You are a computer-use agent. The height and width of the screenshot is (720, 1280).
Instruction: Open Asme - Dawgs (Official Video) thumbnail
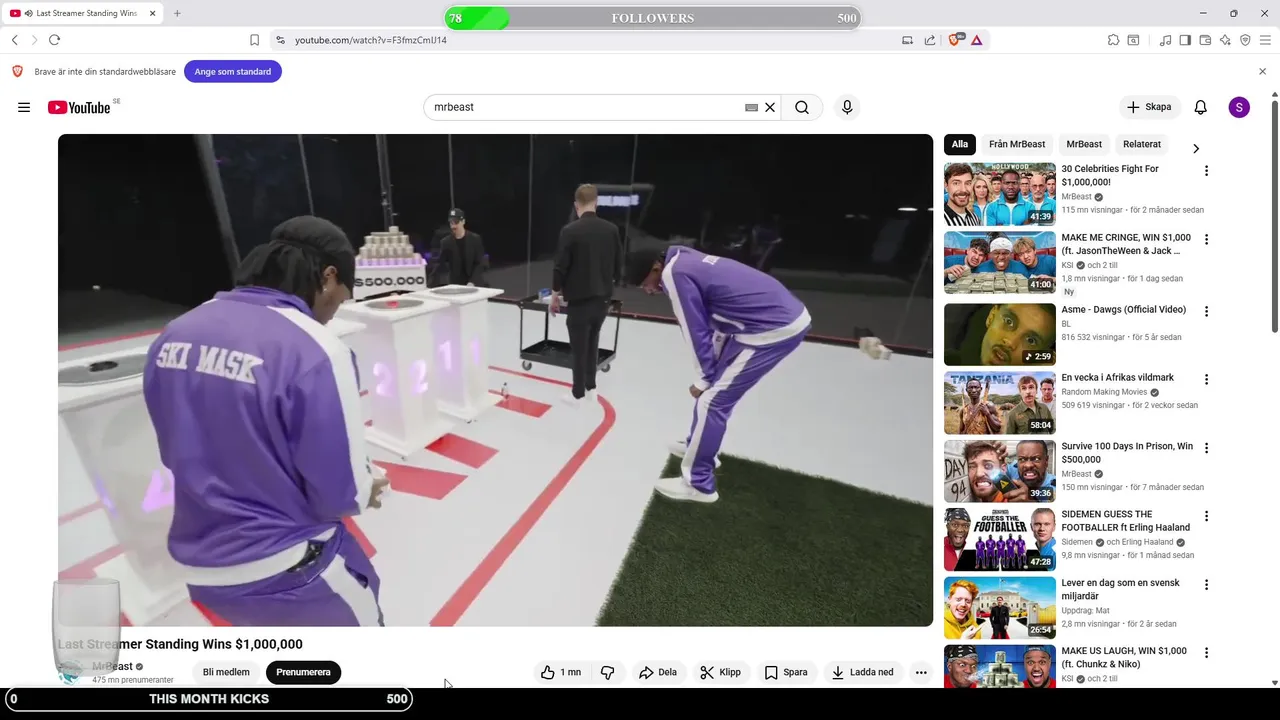(1000, 334)
